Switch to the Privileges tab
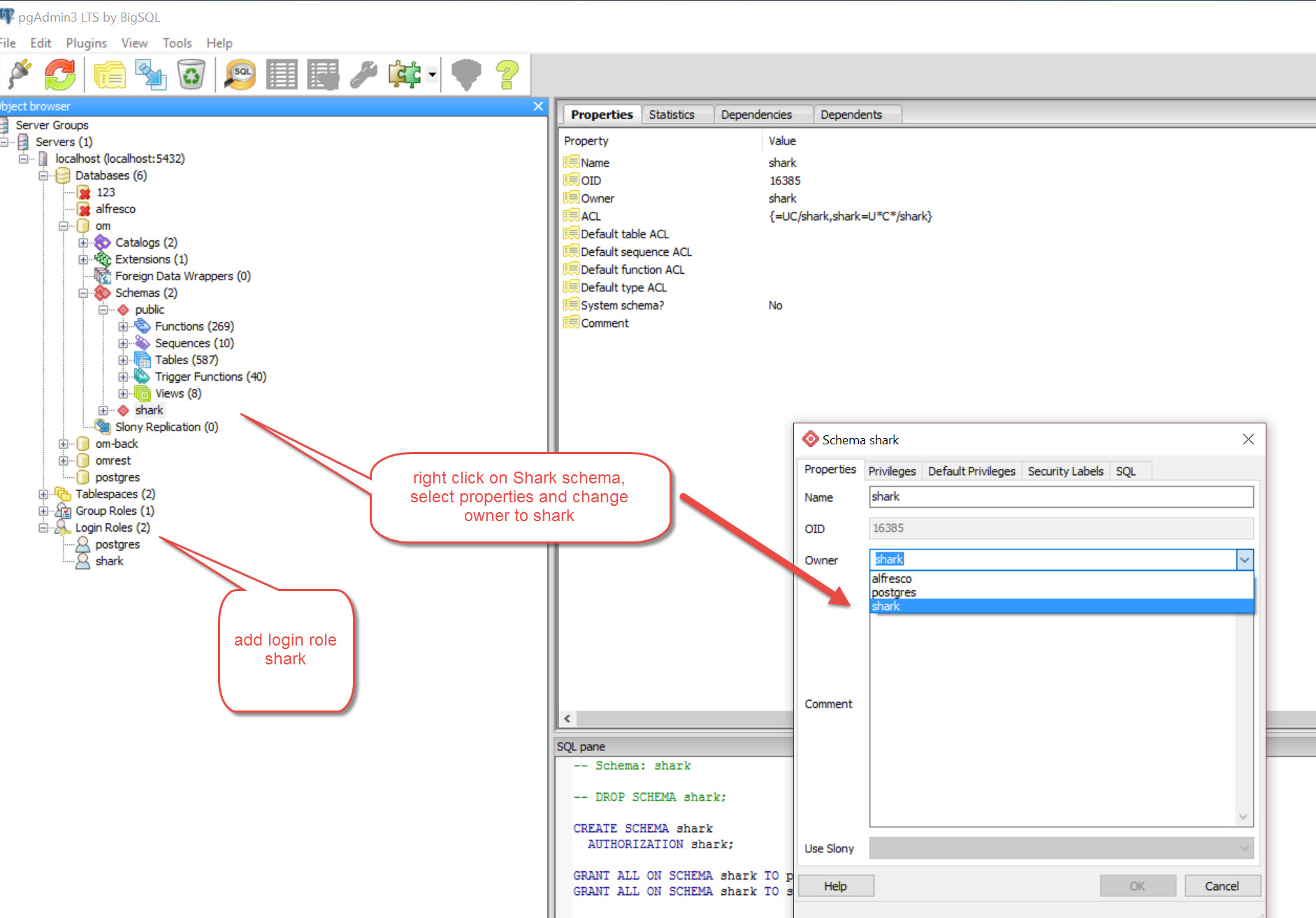The width and height of the screenshot is (1316, 918). 891,472
